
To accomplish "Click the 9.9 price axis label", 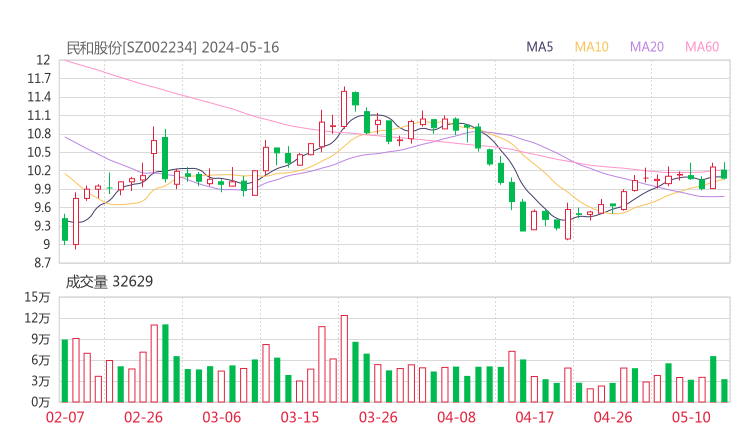I will (42, 189).
